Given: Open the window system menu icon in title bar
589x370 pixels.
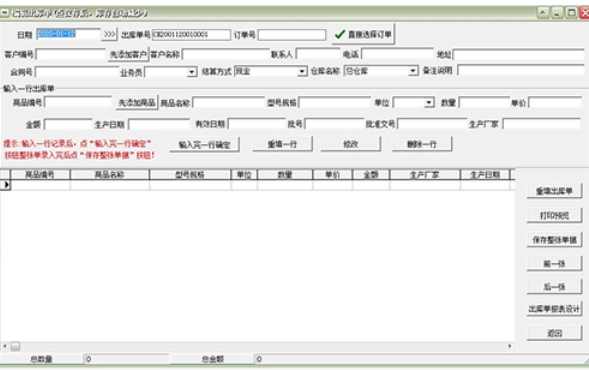Looking at the screenshot, I should 5,13.
